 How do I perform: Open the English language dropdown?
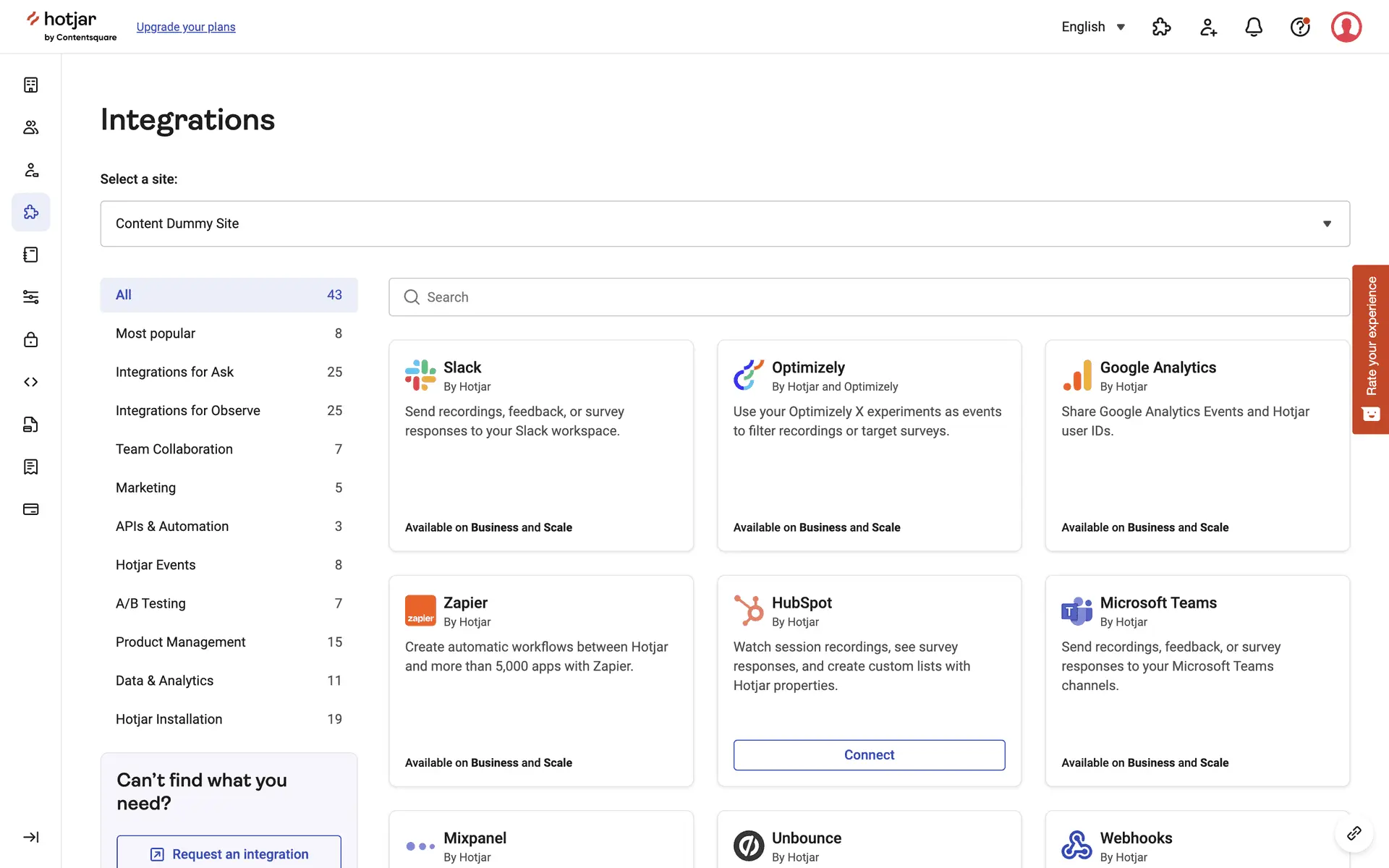point(1093,27)
